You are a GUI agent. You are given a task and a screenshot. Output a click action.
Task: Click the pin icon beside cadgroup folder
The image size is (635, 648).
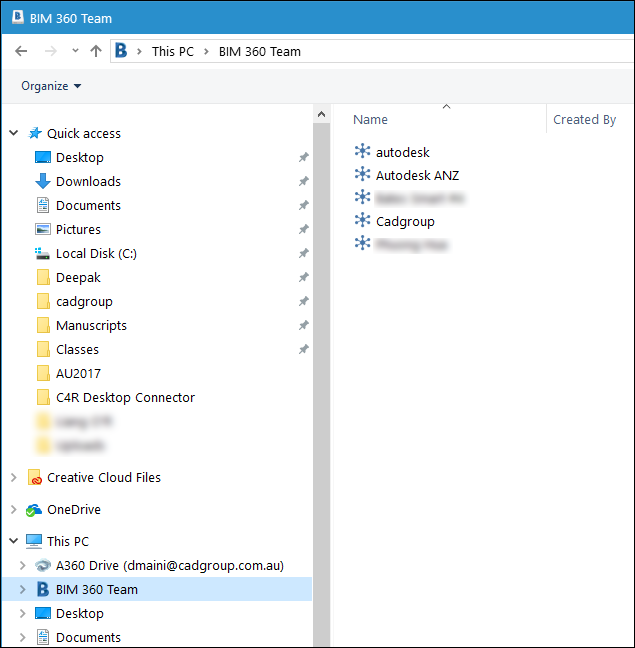click(x=304, y=302)
